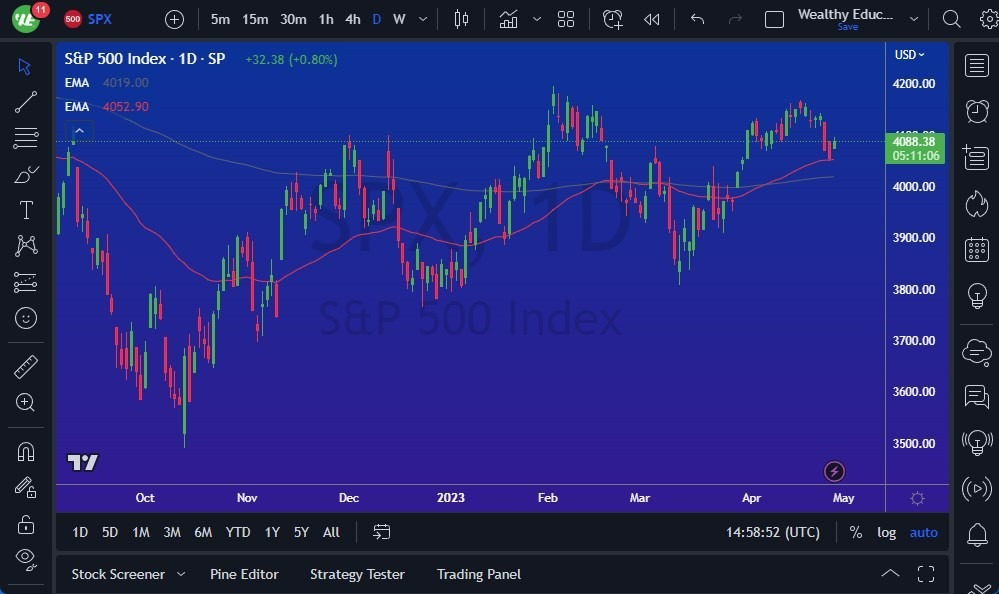
Task: Pick the XABCD pattern tool
Action: tap(25, 246)
